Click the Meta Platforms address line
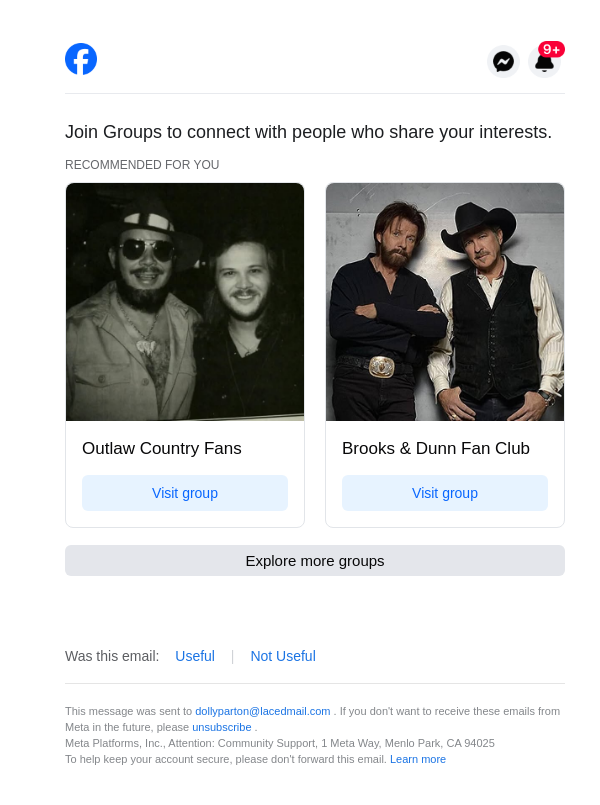Image resolution: width=600 pixels, height=805 pixels. (280, 743)
